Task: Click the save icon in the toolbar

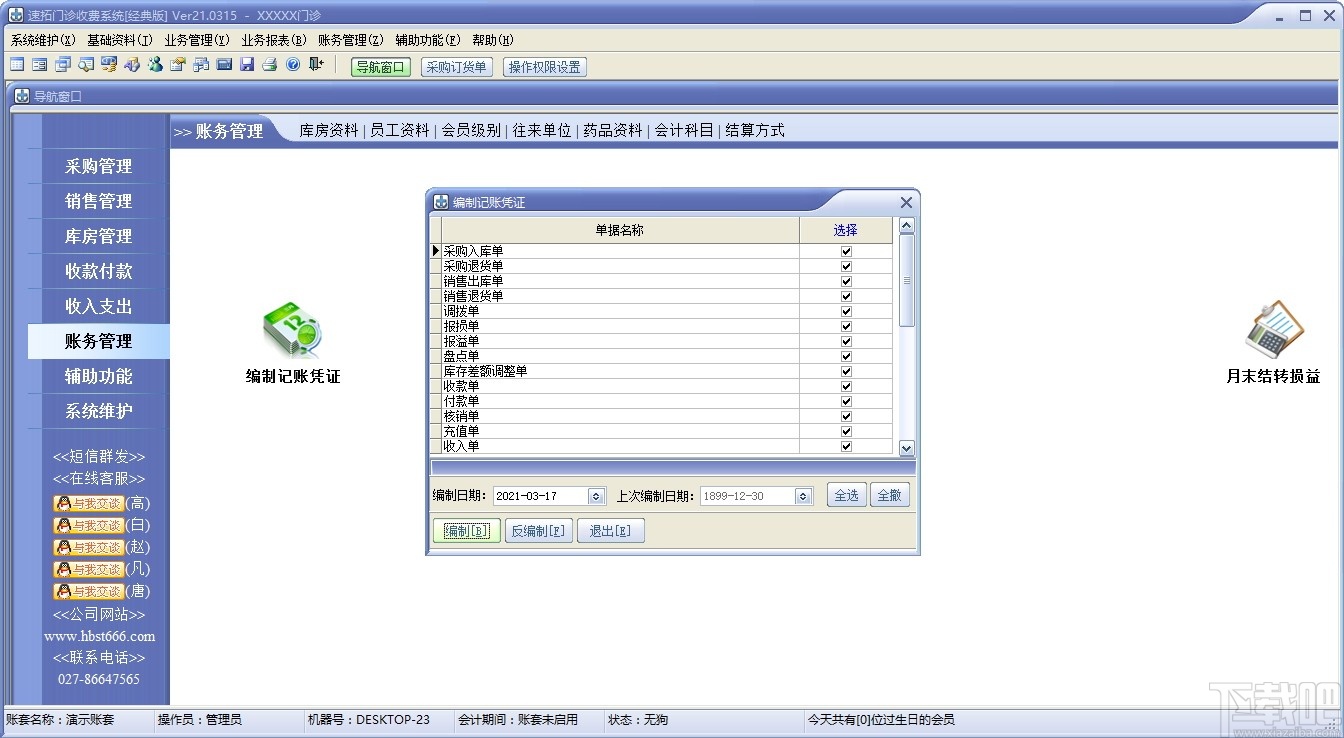Action: coord(247,64)
